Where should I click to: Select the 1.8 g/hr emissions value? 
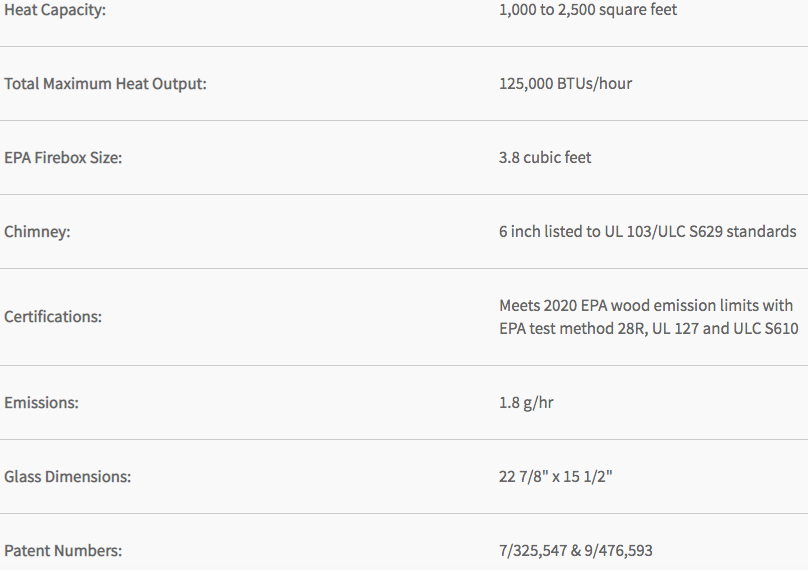[x=526, y=402]
